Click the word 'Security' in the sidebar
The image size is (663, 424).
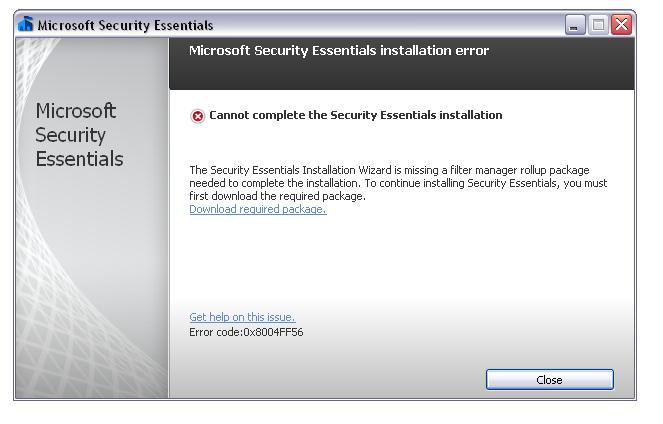coord(70,135)
